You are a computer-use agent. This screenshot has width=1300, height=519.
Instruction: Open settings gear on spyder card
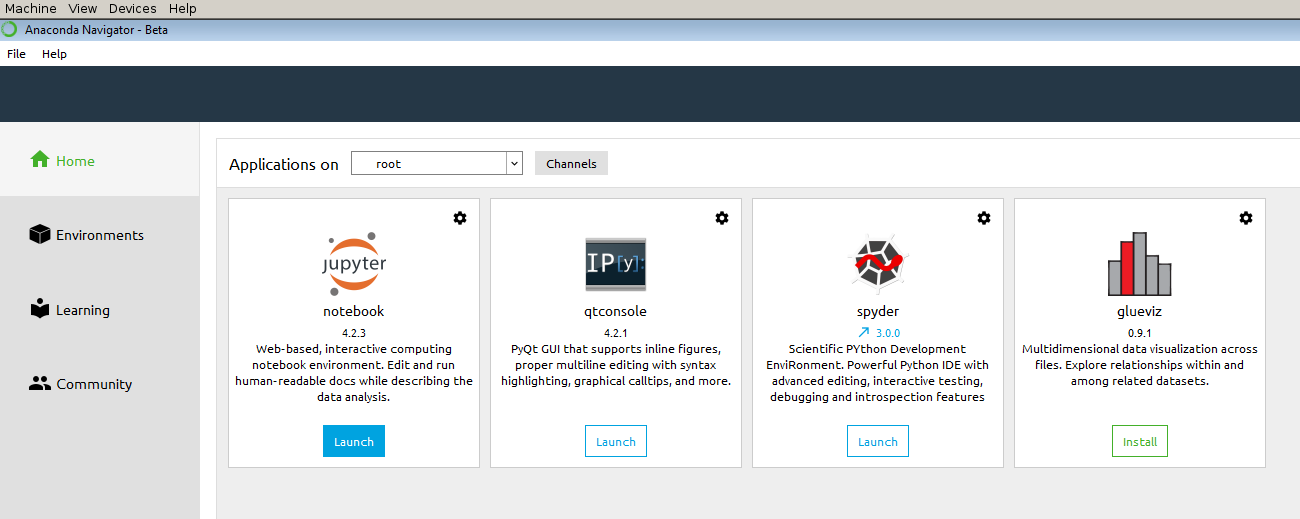coord(984,218)
